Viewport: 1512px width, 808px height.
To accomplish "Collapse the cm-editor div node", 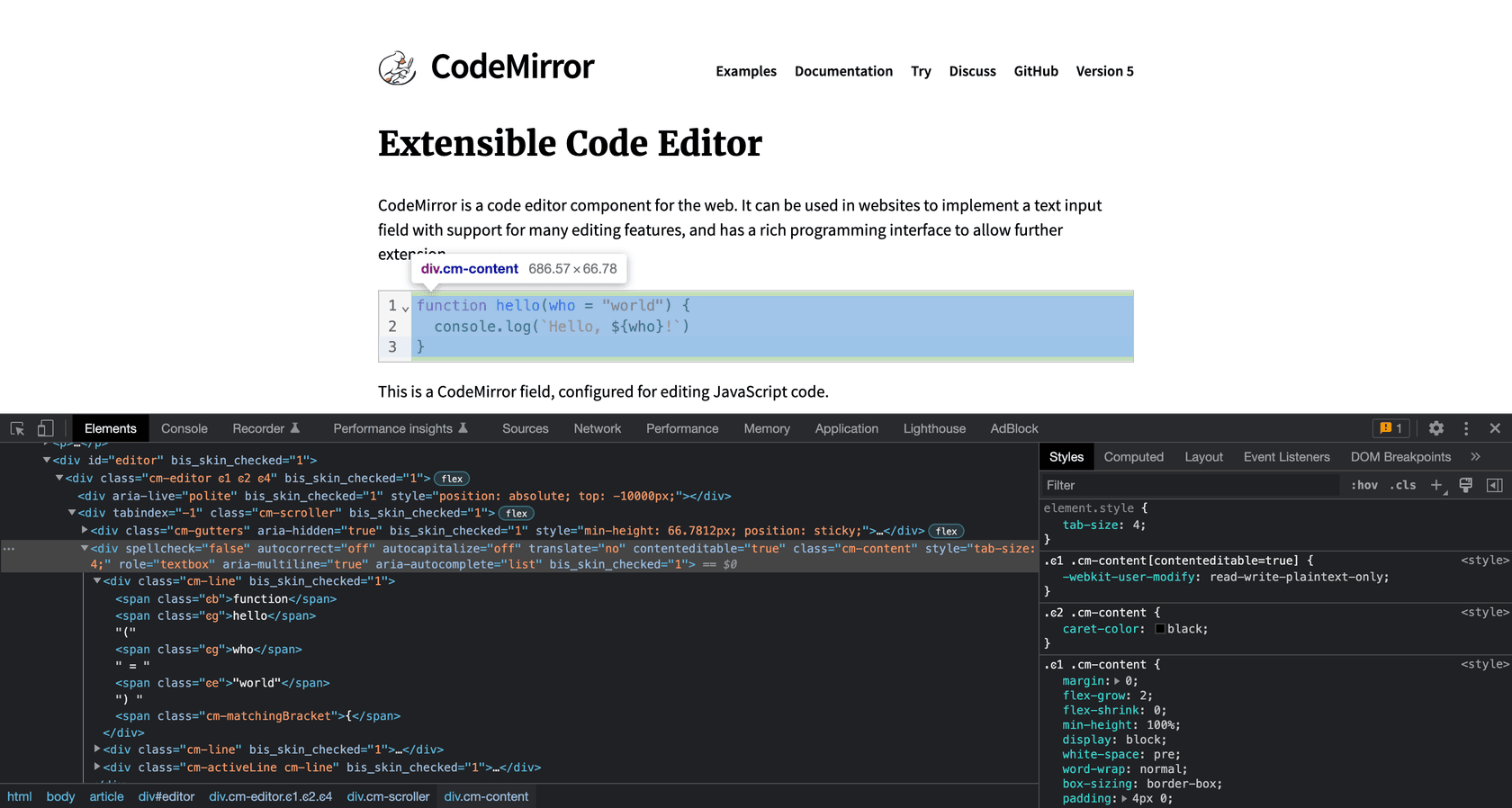I will coord(59,478).
